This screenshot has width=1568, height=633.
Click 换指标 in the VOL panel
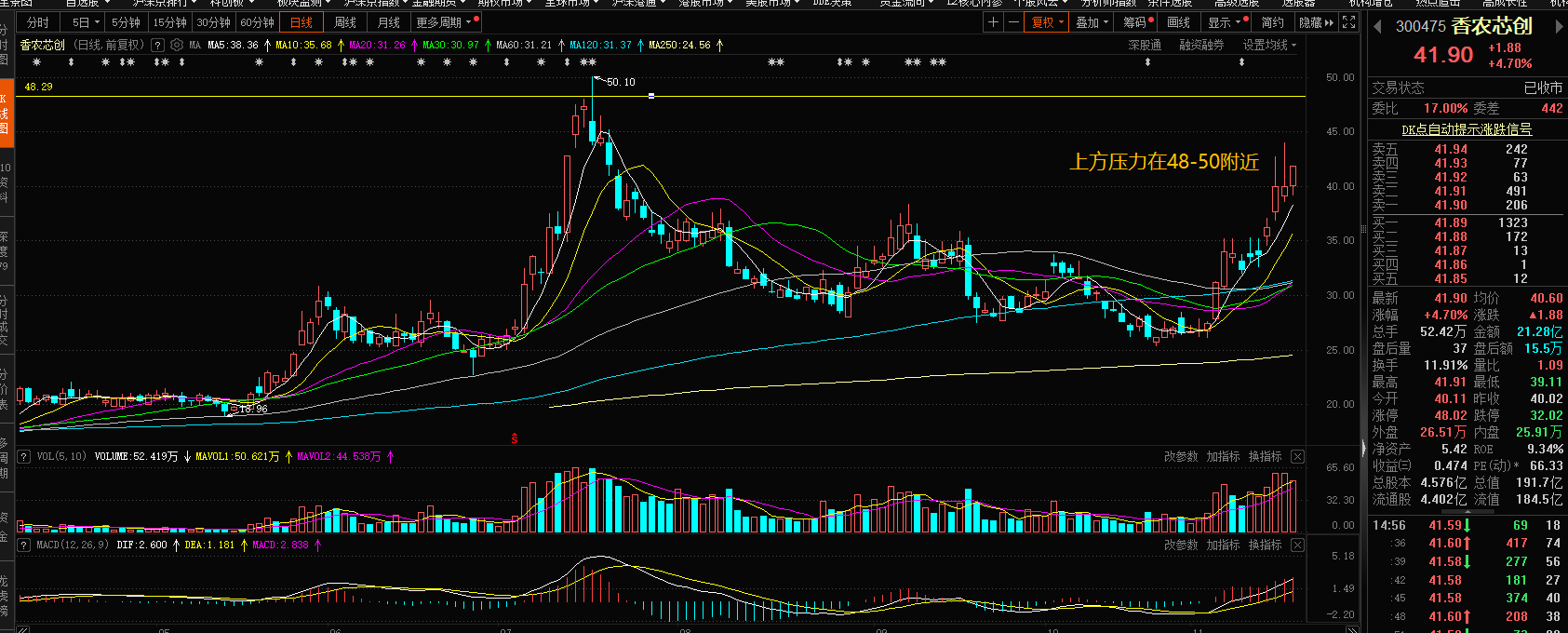click(1265, 456)
